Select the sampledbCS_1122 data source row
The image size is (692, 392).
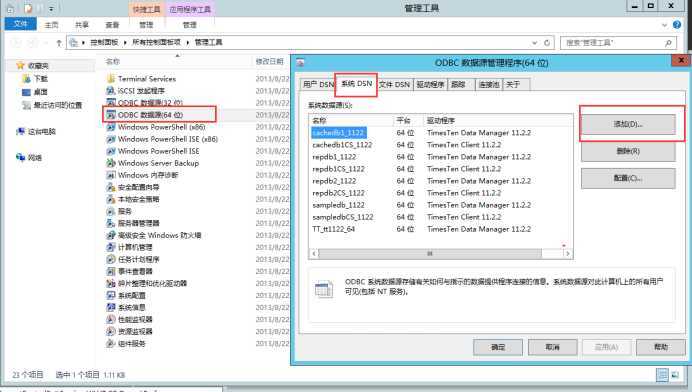(x=441, y=217)
